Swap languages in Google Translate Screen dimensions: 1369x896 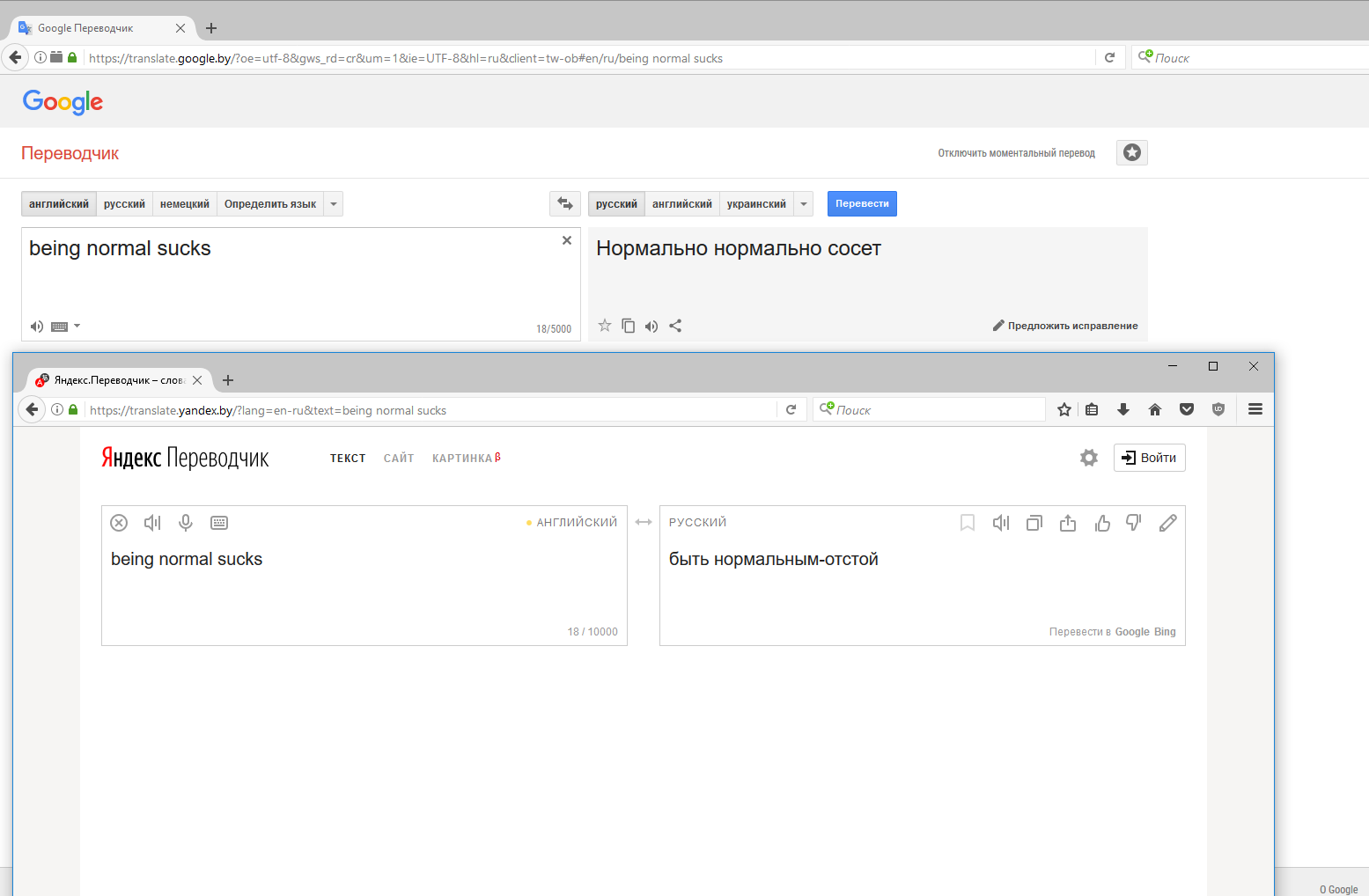[x=565, y=203]
